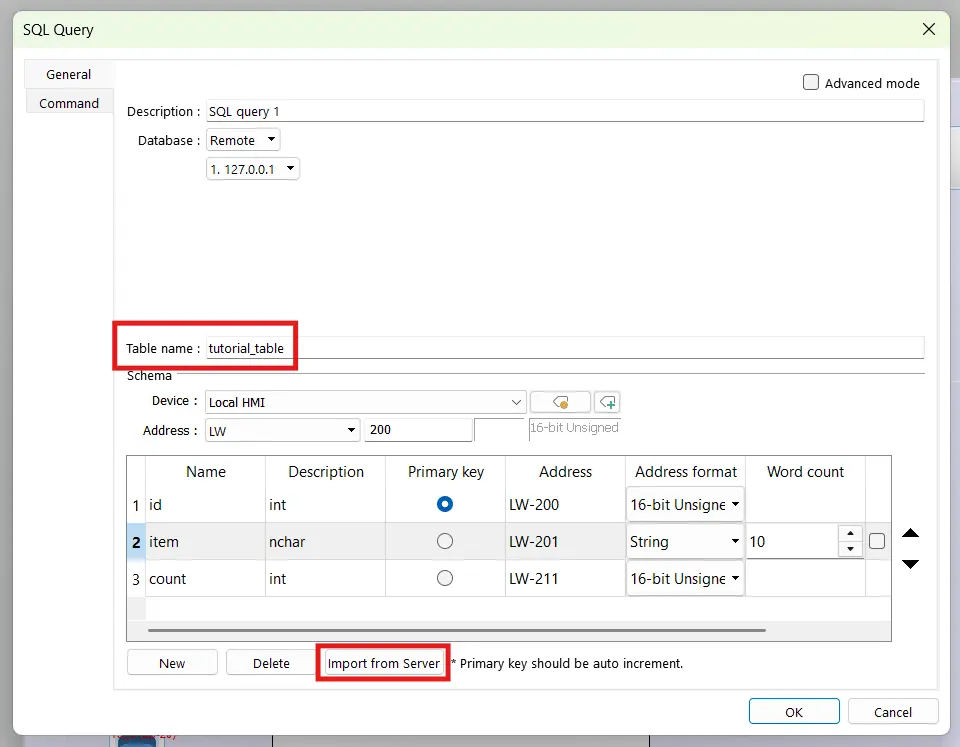Switch to the Command tab
This screenshot has height=747, width=960.
click(68, 102)
